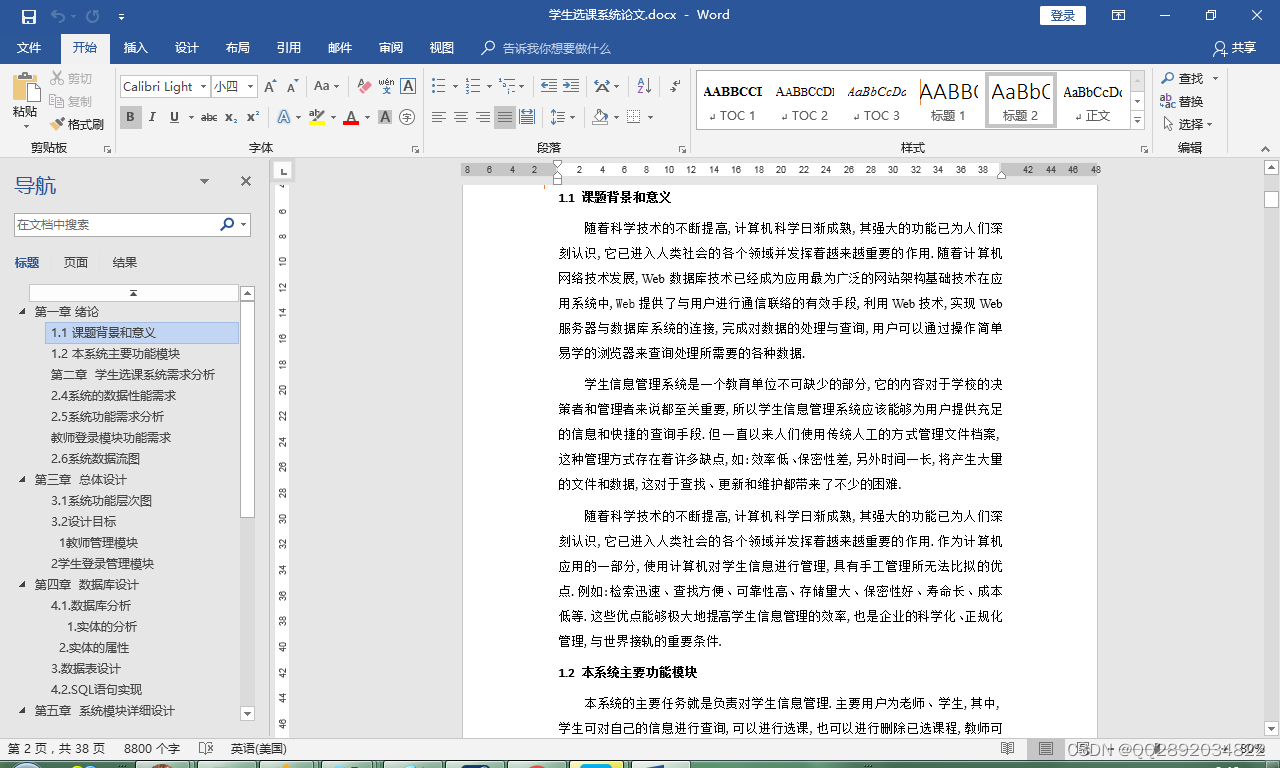Toggle bold formatting
This screenshot has height=768, width=1280.
click(x=130, y=117)
